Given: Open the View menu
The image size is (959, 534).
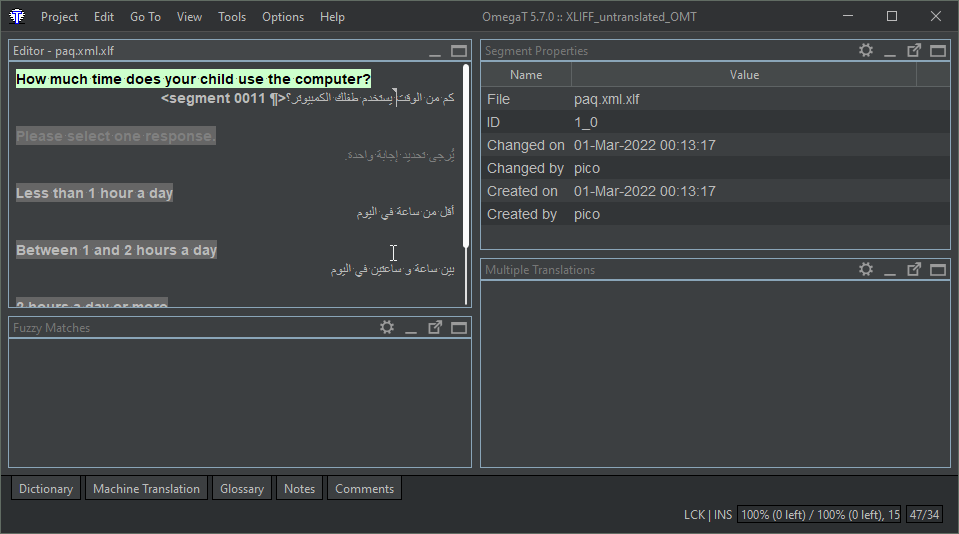Looking at the screenshot, I should (190, 17).
